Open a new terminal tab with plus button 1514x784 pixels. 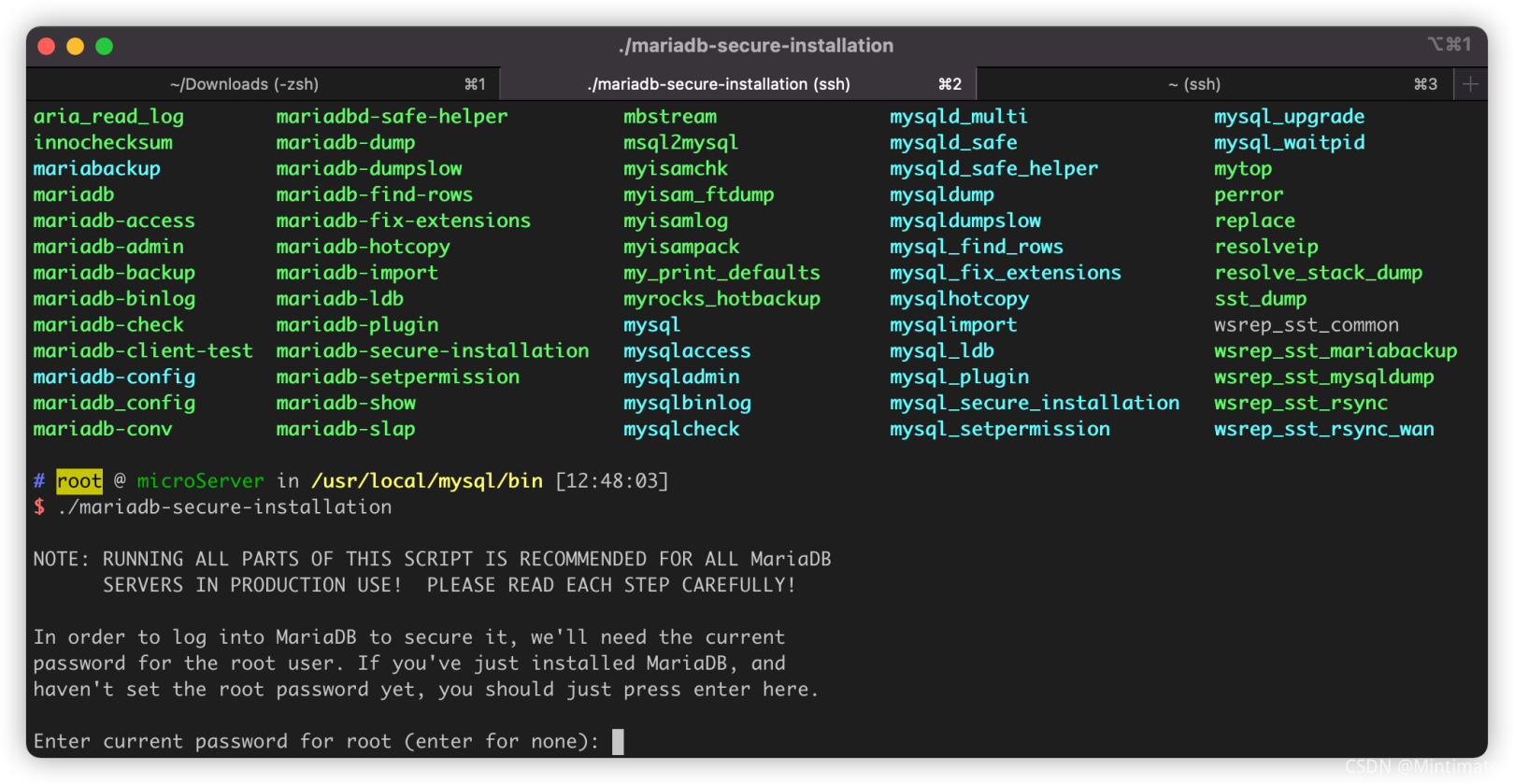(x=1470, y=84)
